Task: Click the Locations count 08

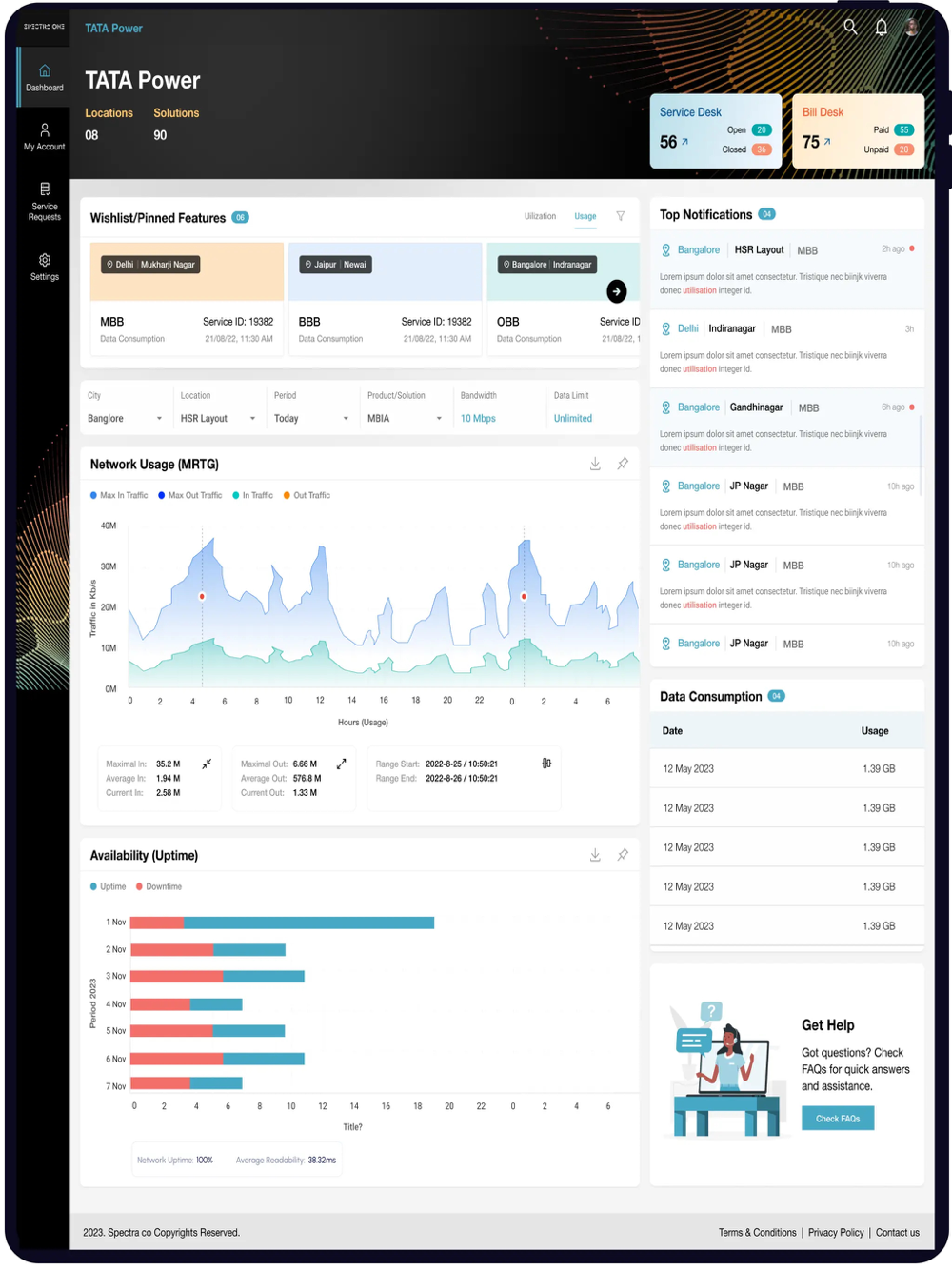Action: coord(91,135)
